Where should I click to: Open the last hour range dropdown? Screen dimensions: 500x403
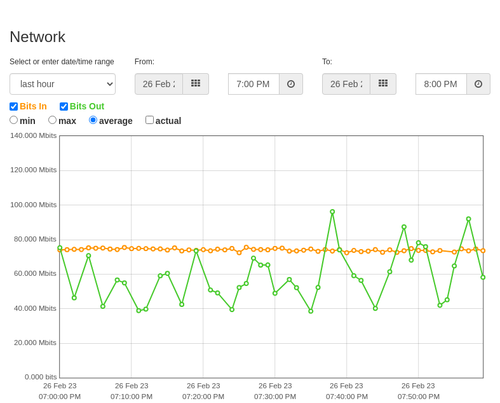[x=63, y=84]
